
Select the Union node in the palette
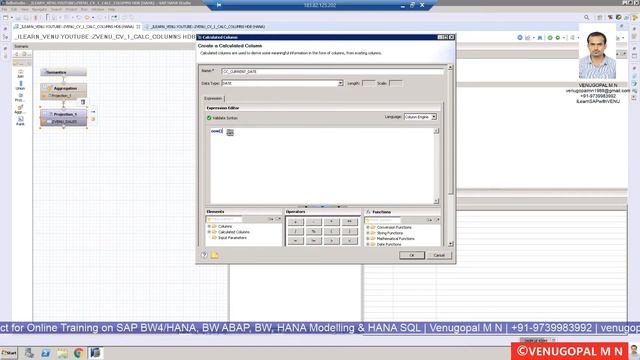pos(20,85)
